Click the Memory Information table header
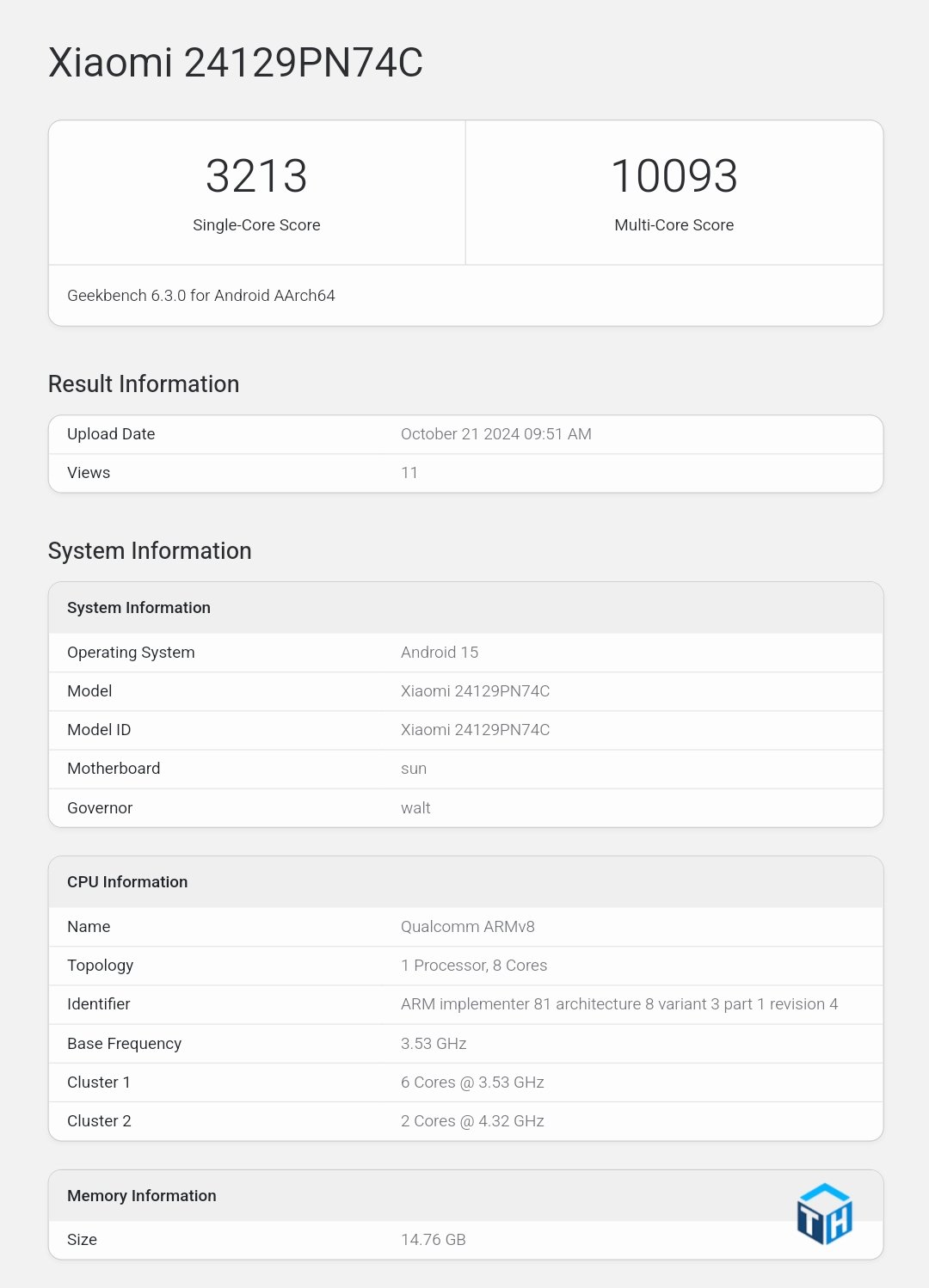Viewport: 929px width, 1288px height. coord(142,1196)
